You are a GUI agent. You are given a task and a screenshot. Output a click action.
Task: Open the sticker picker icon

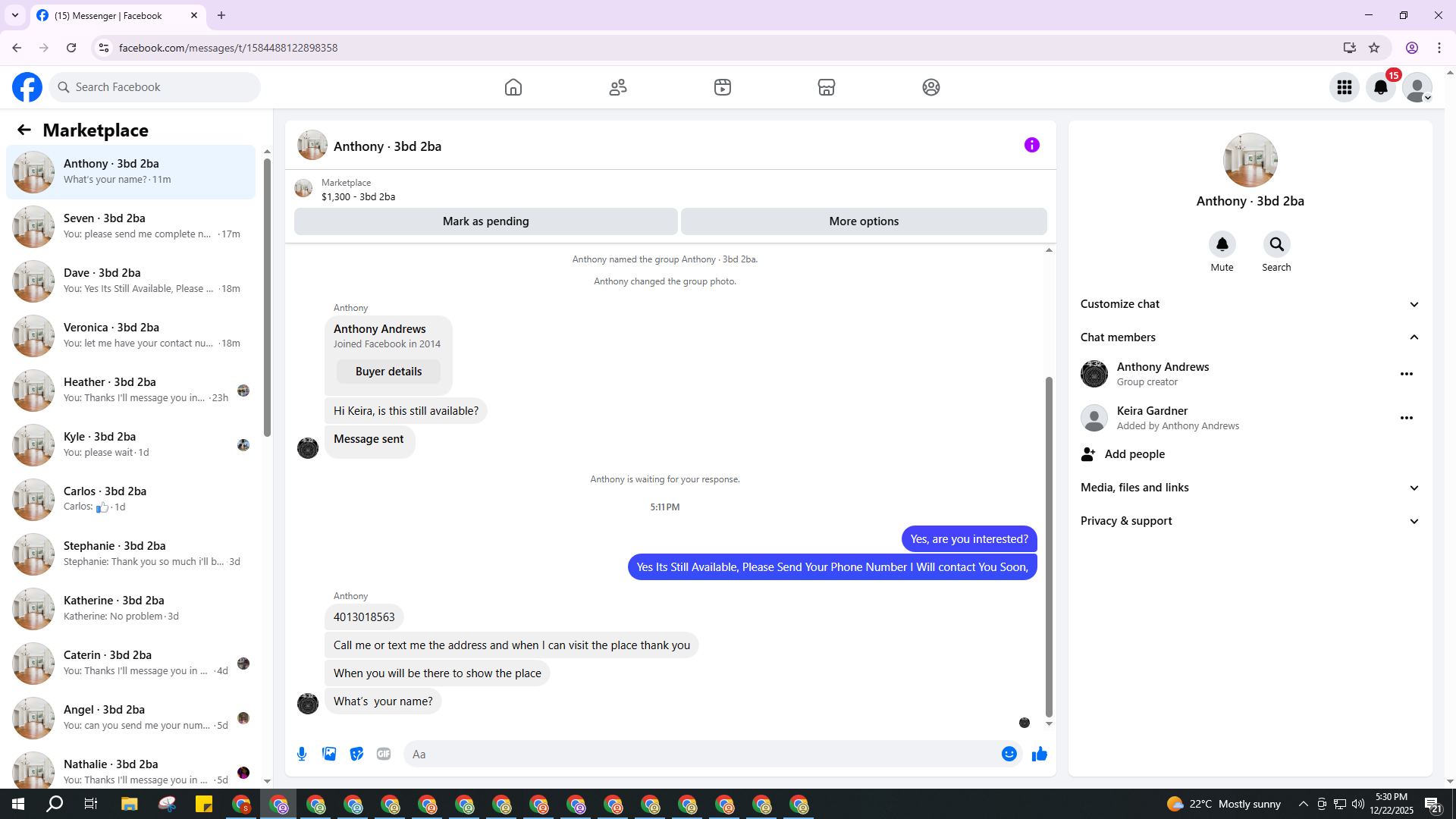click(356, 754)
